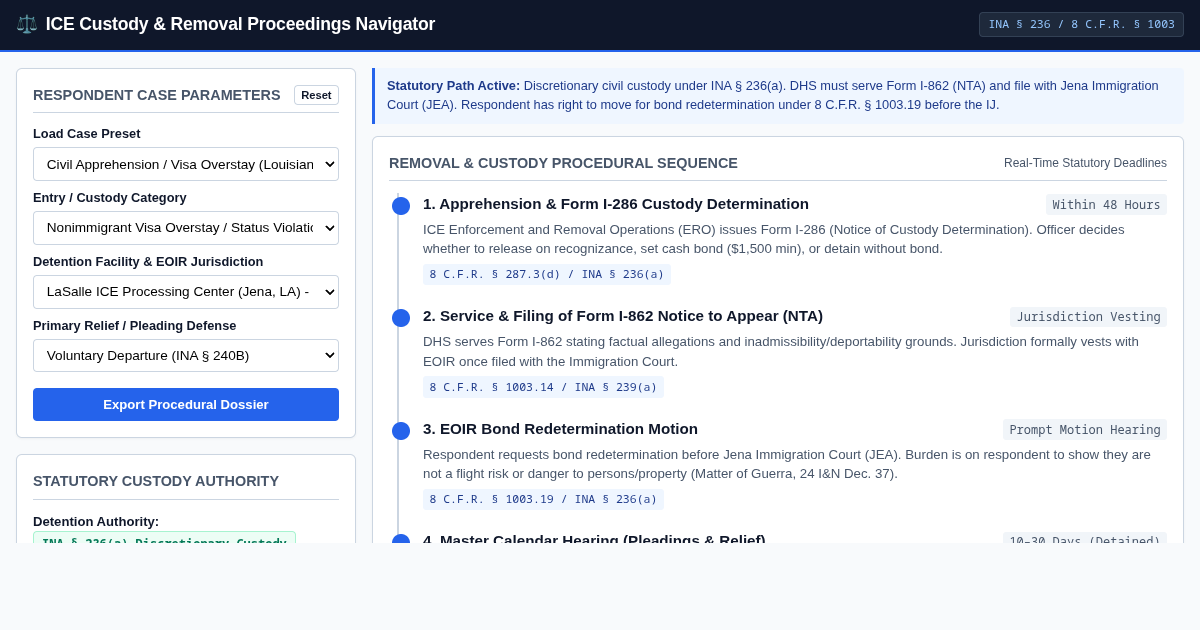Click the step 1 timeline dot

(x=401, y=206)
